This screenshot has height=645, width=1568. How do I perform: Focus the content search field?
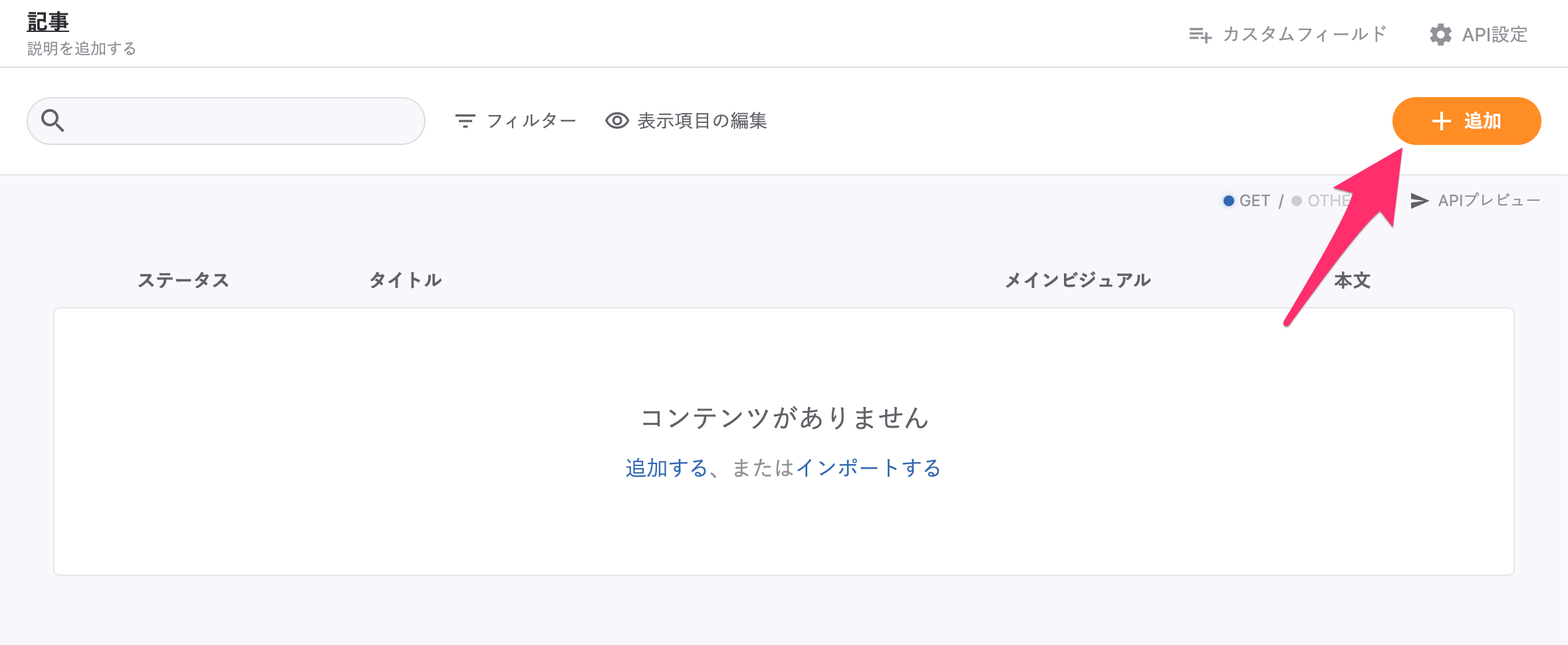pyautogui.click(x=239, y=121)
